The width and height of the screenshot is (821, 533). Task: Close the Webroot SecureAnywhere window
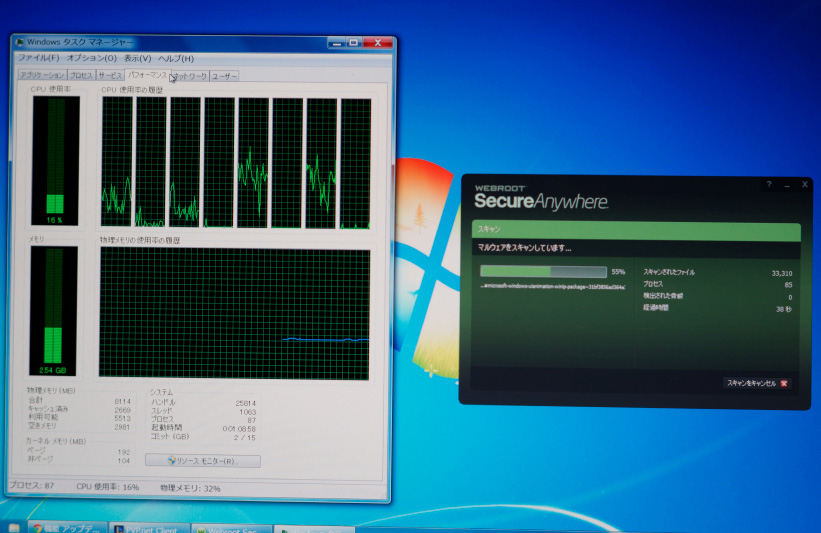805,184
